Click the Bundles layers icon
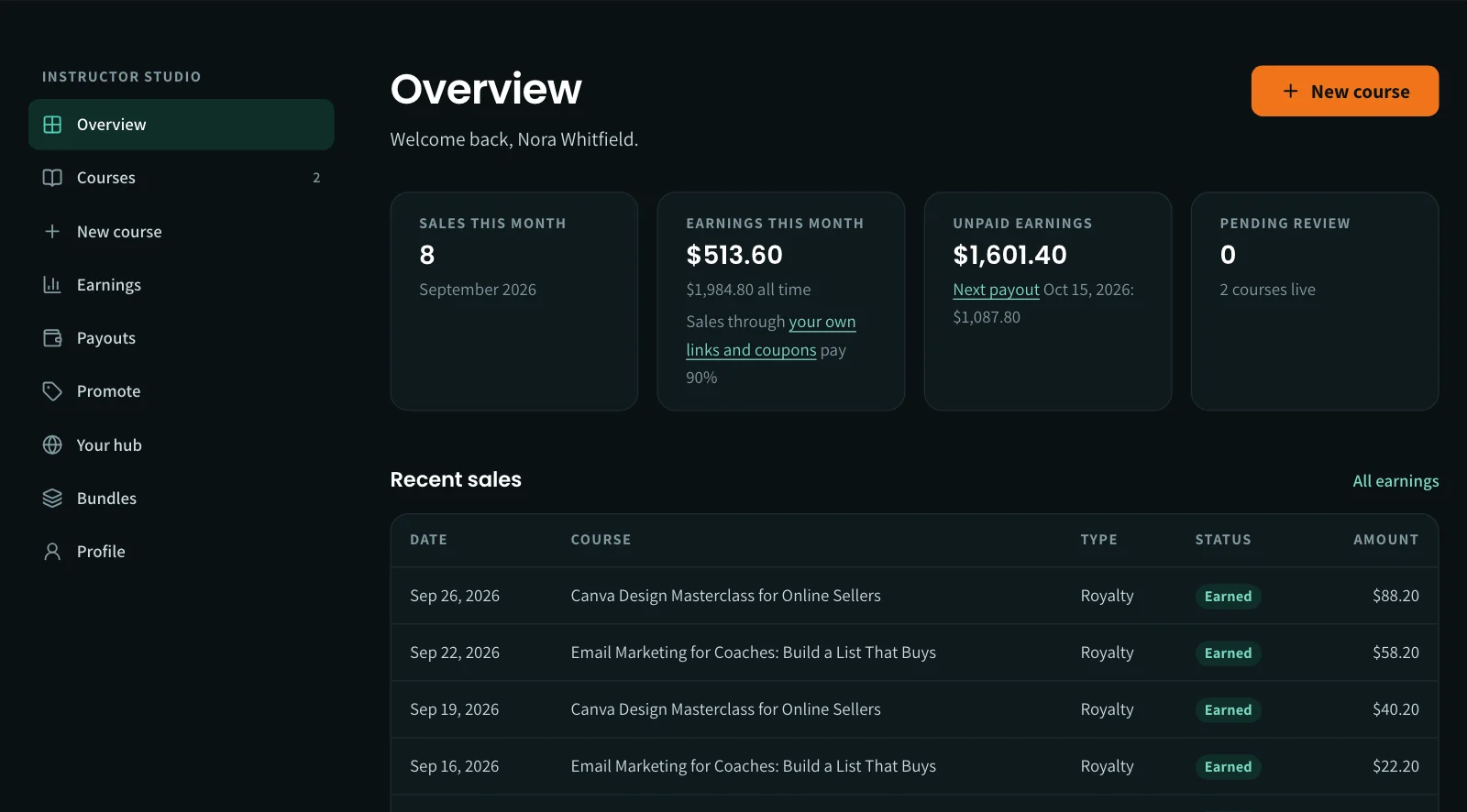Screen dimensions: 1467x812 tap(52, 499)
